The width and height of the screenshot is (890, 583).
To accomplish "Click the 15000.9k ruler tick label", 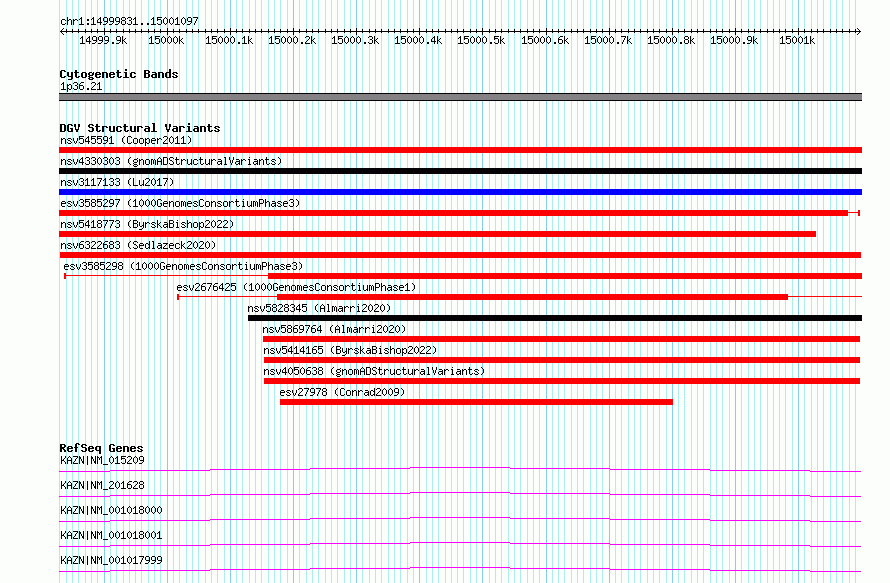I will (x=734, y=40).
